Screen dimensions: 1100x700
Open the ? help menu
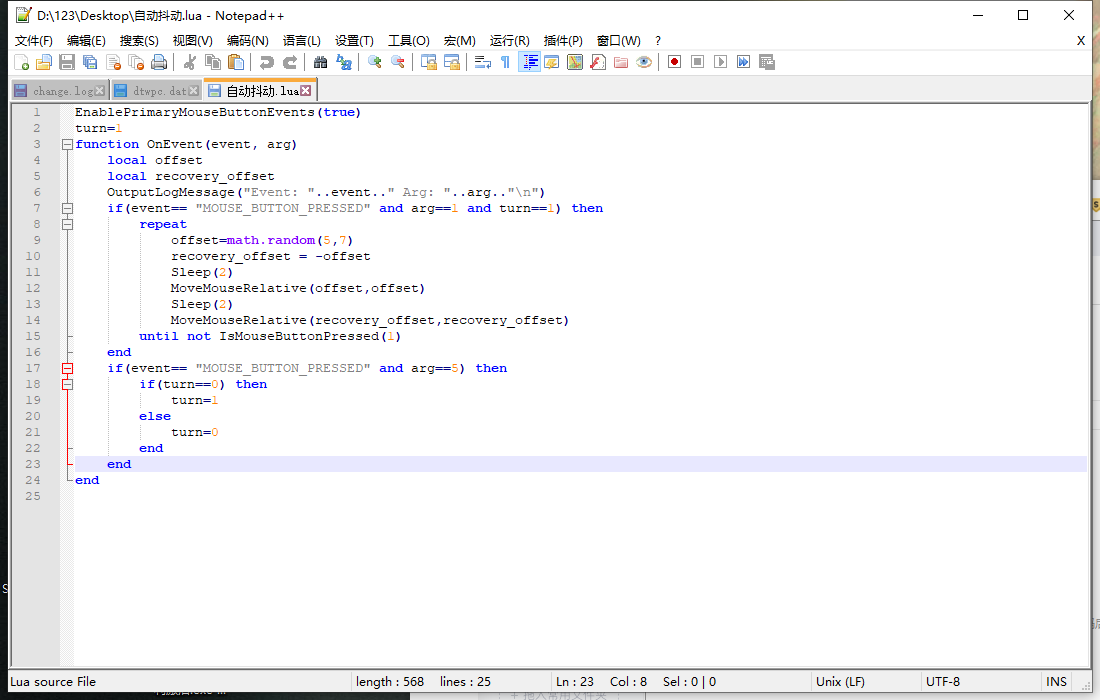657,41
